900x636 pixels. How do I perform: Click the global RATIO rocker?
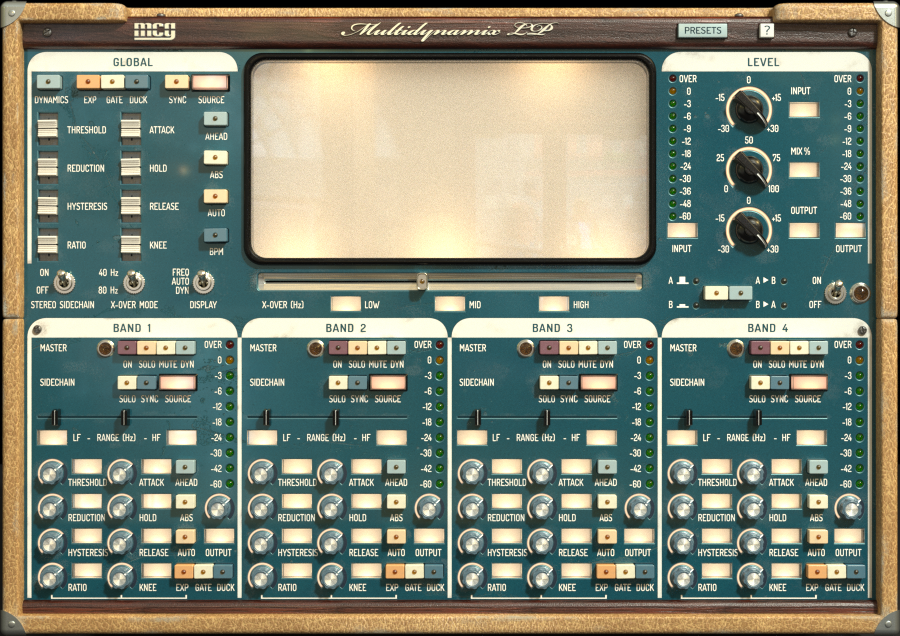pyautogui.click(x=48, y=244)
